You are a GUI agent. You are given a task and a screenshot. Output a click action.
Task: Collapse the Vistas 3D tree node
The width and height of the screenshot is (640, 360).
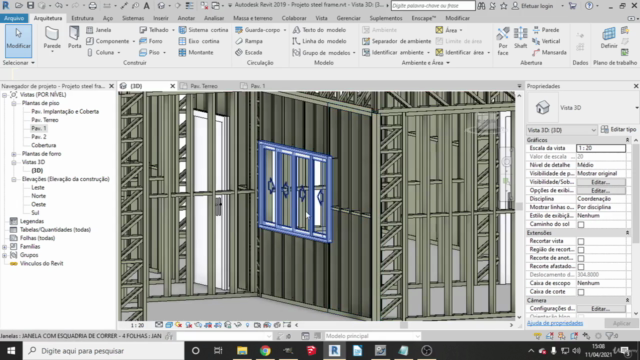pyautogui.click(x=14, y=162)
